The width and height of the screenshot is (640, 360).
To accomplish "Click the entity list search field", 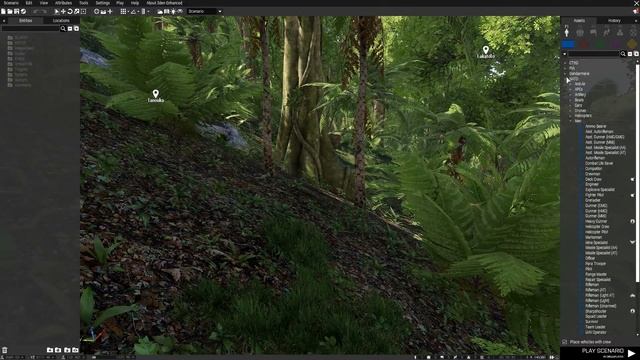I will tap(31, 29).
